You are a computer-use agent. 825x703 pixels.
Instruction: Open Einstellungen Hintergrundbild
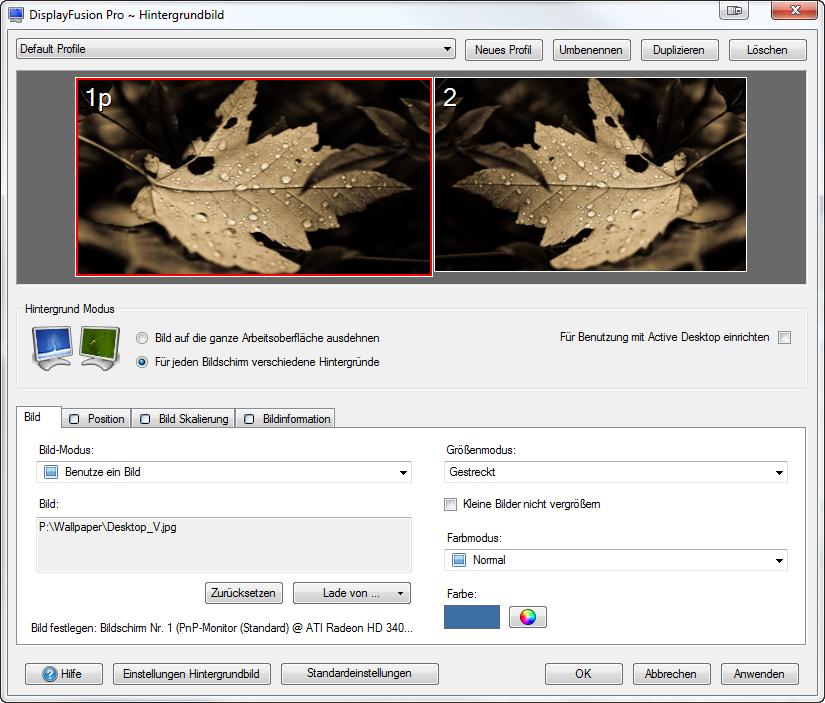tap(192, 674)
